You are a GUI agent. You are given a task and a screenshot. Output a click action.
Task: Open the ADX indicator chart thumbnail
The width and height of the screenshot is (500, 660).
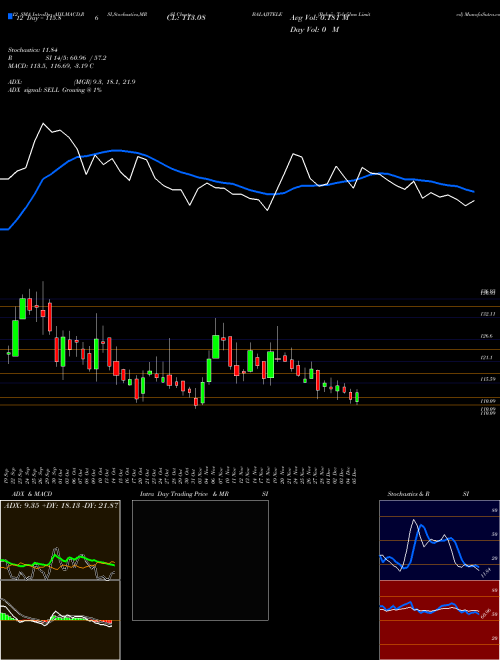coord(60,540)
